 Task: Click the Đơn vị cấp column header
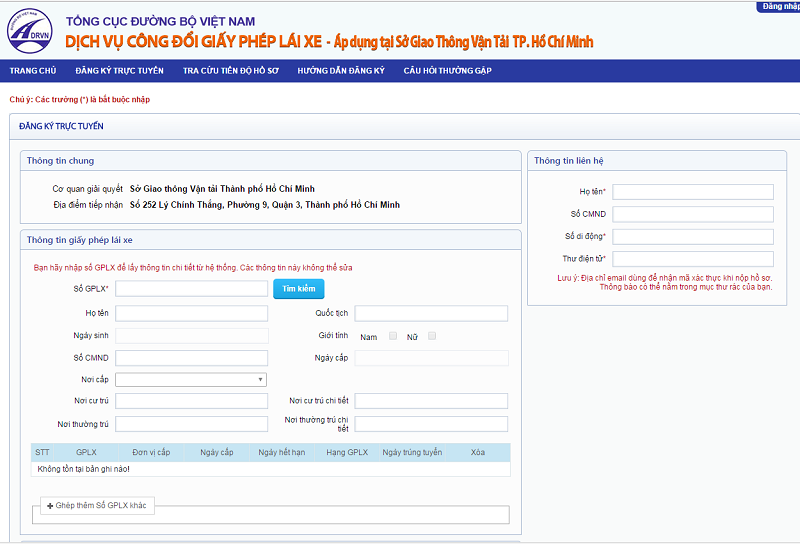pos(151,453)
